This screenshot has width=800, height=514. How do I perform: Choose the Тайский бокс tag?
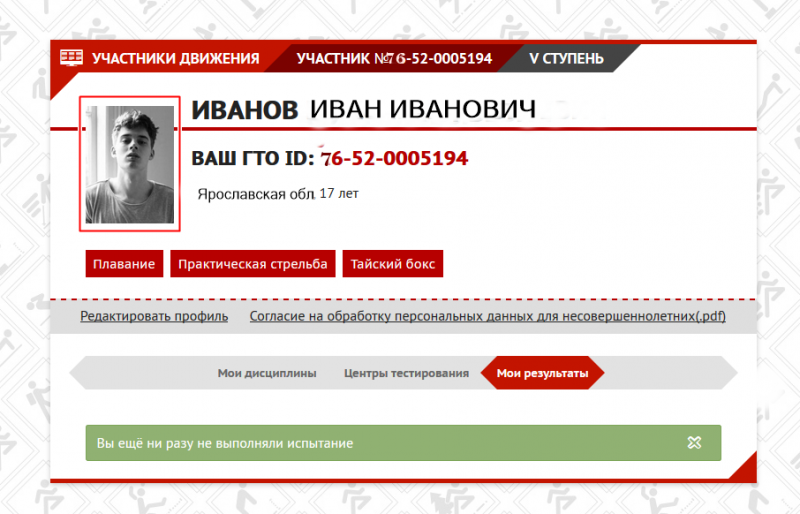click(393, 264)
